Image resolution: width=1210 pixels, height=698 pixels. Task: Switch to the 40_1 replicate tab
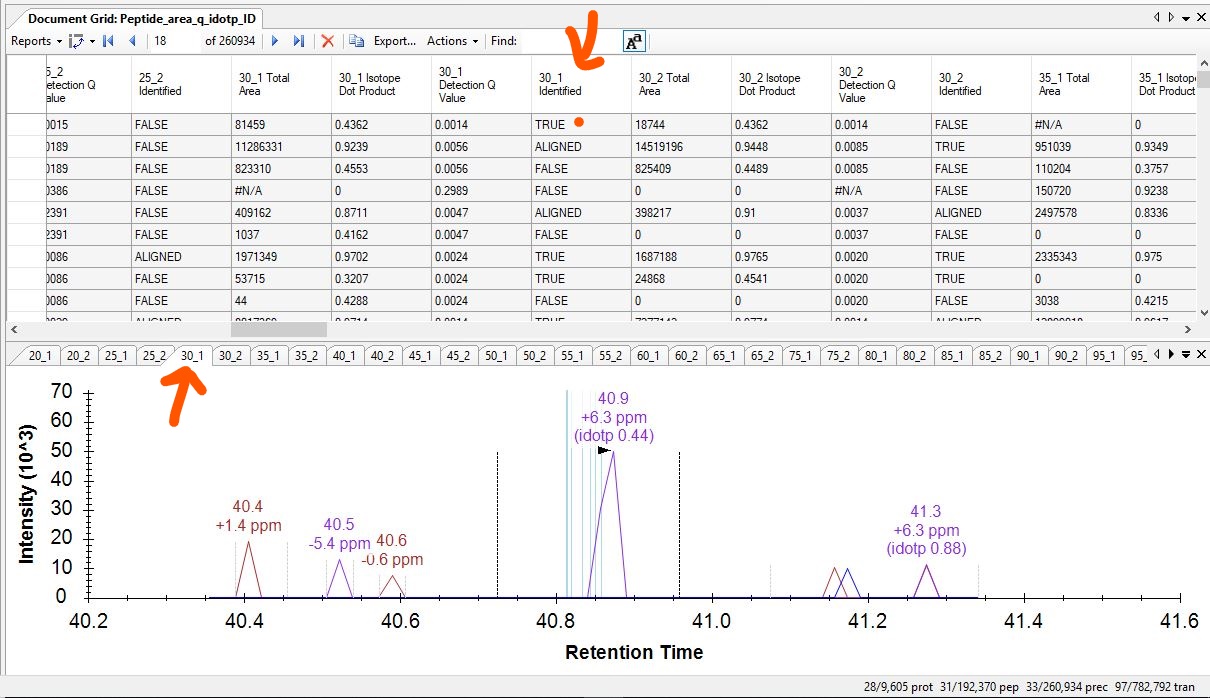point(343,355)
